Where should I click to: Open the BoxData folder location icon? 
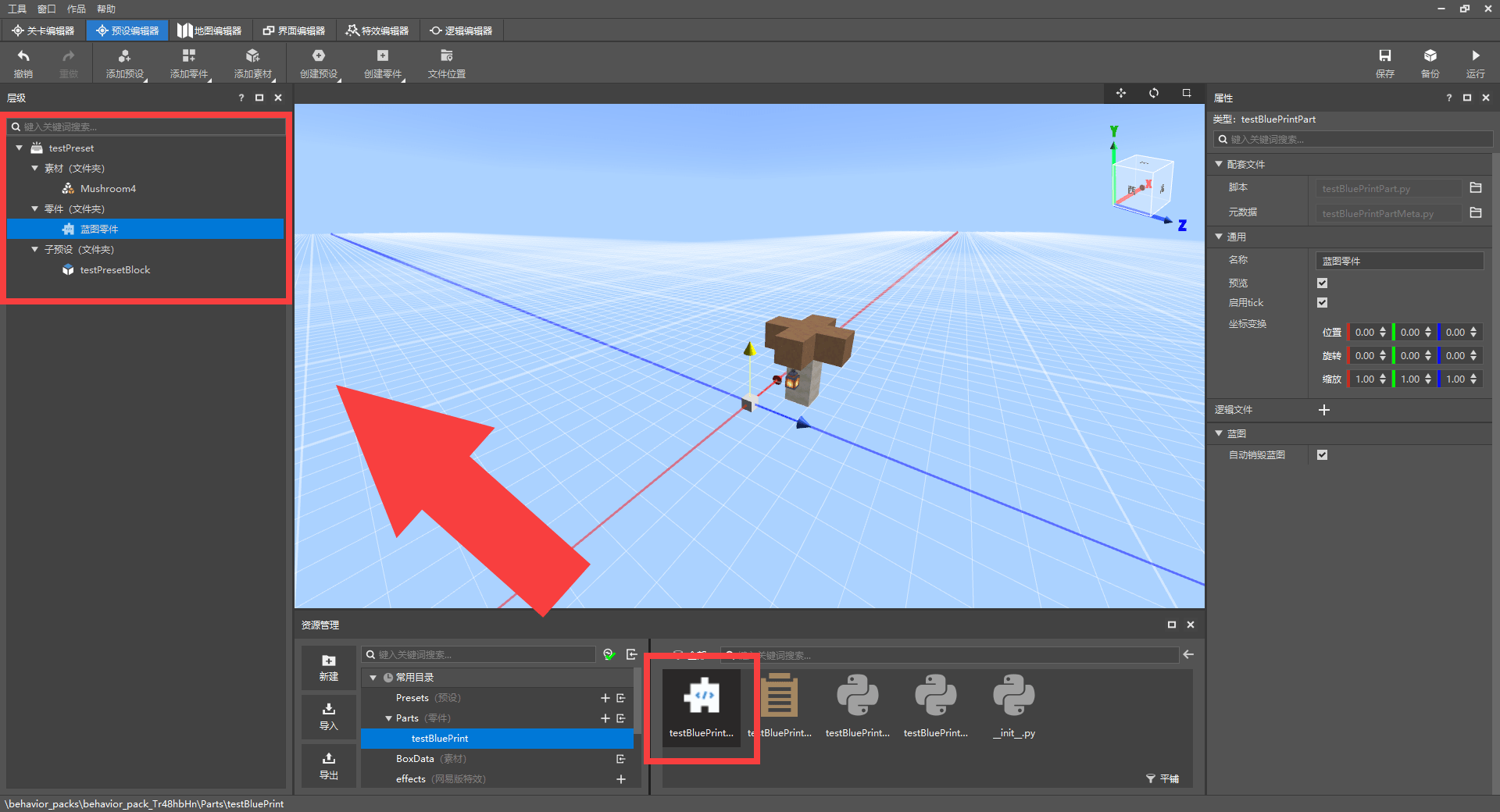click(x=621, y=759)
